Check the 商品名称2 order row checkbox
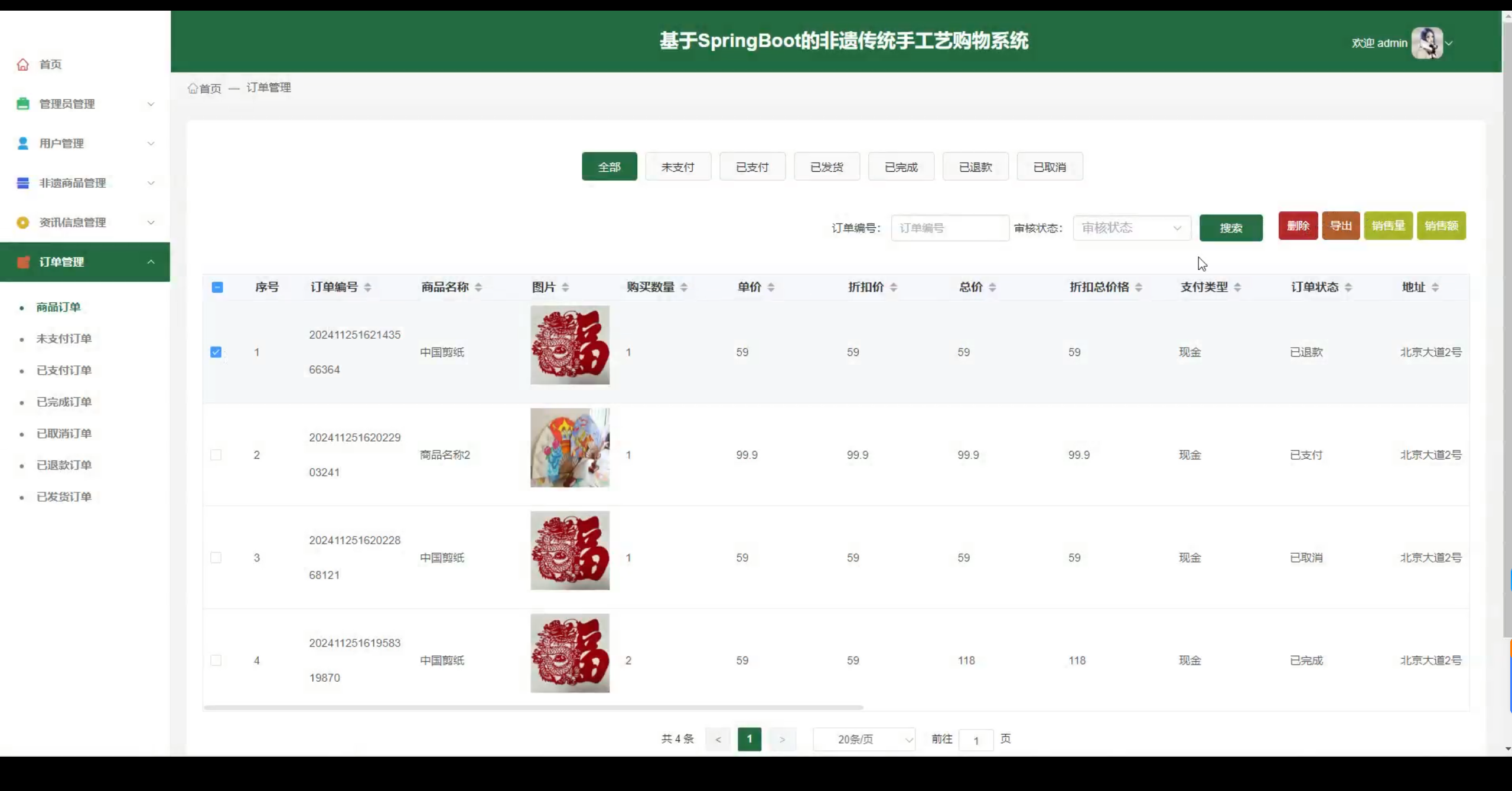The image size is (1512, 791). pos(216,455)
